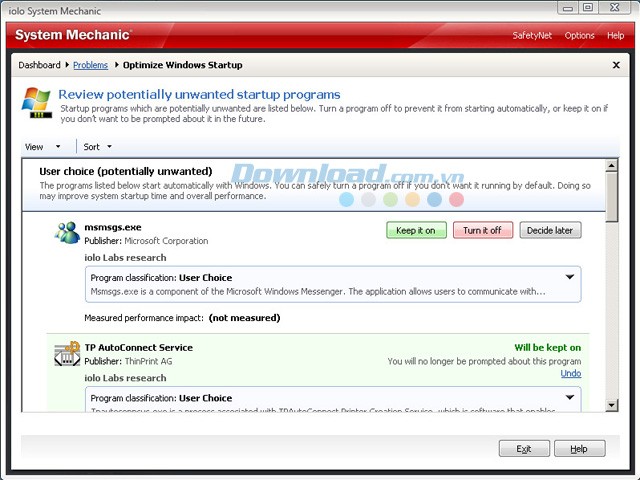Go back to Problems via breadcrumb link
The width and height of the screenshot is (640, 480).
(90, 65)
